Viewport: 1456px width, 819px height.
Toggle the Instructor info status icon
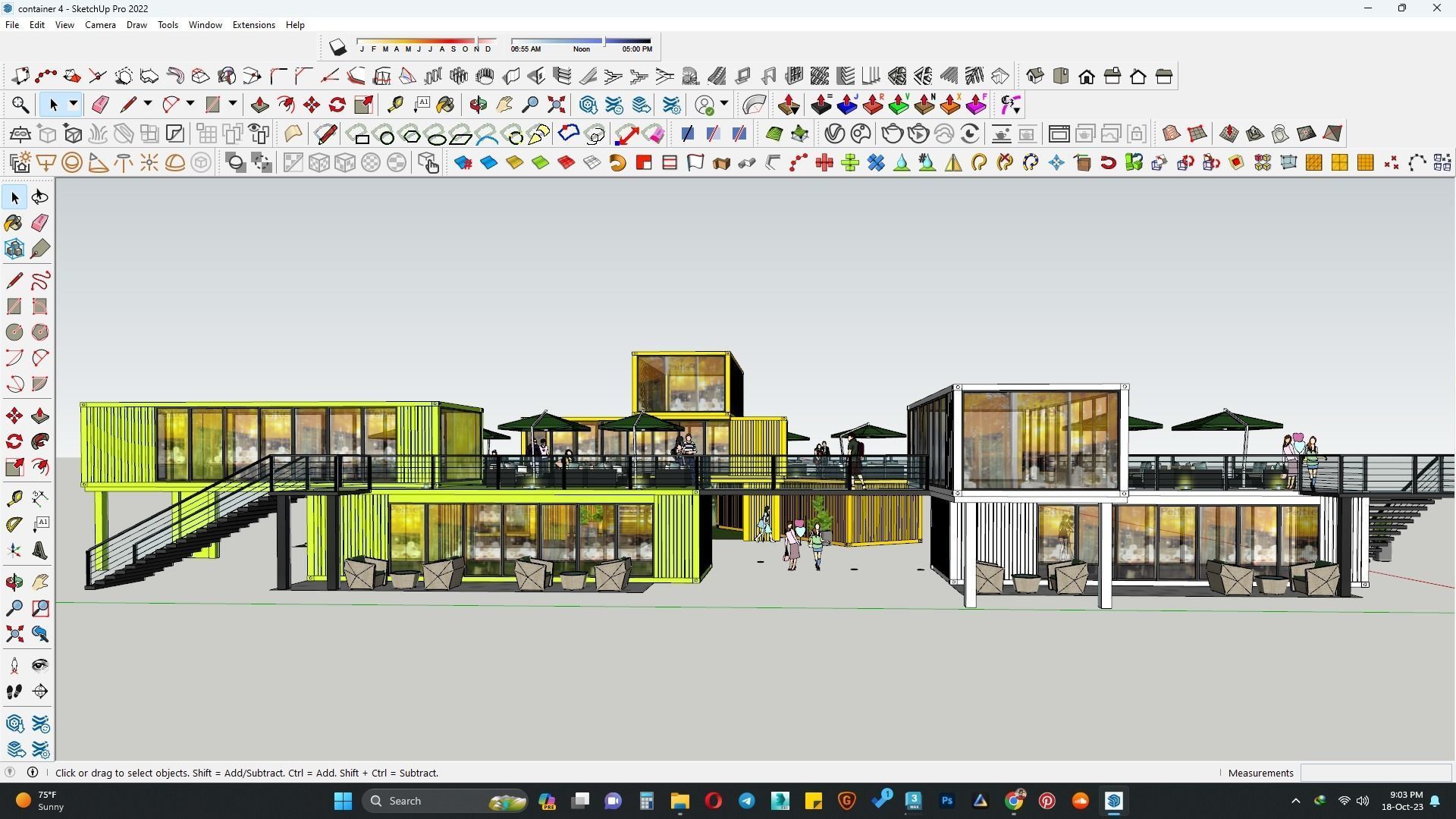pos(33,772)
